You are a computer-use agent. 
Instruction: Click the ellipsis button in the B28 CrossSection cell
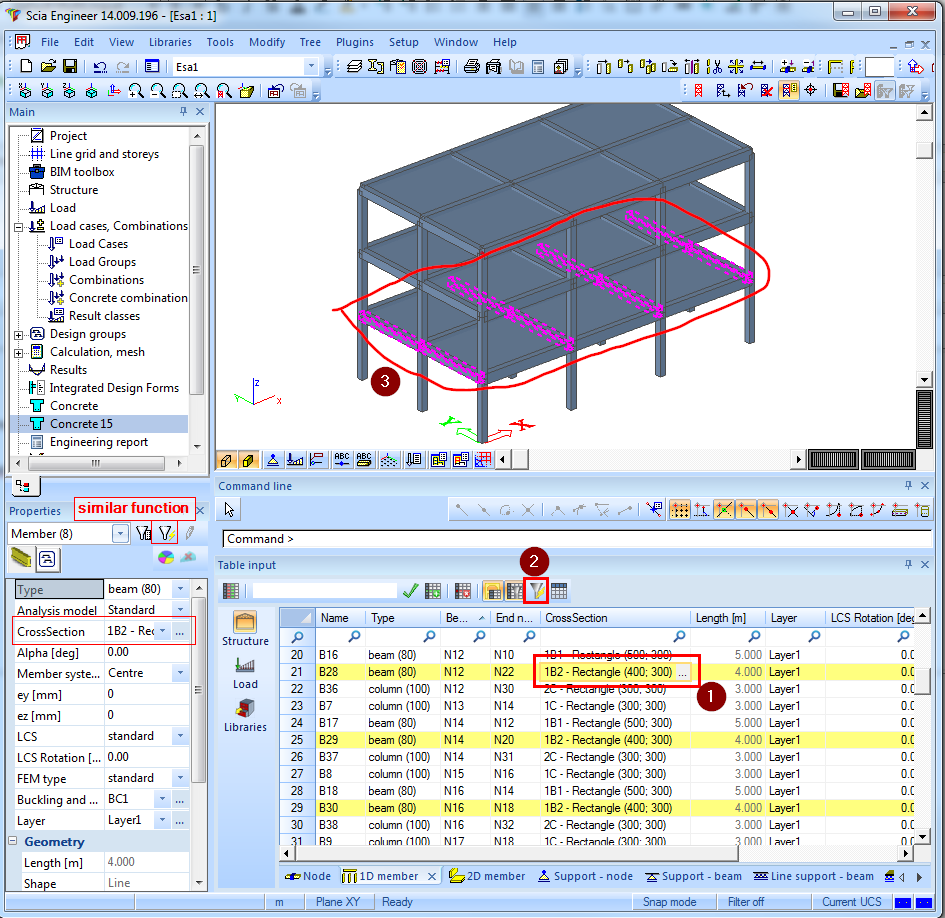682,673
